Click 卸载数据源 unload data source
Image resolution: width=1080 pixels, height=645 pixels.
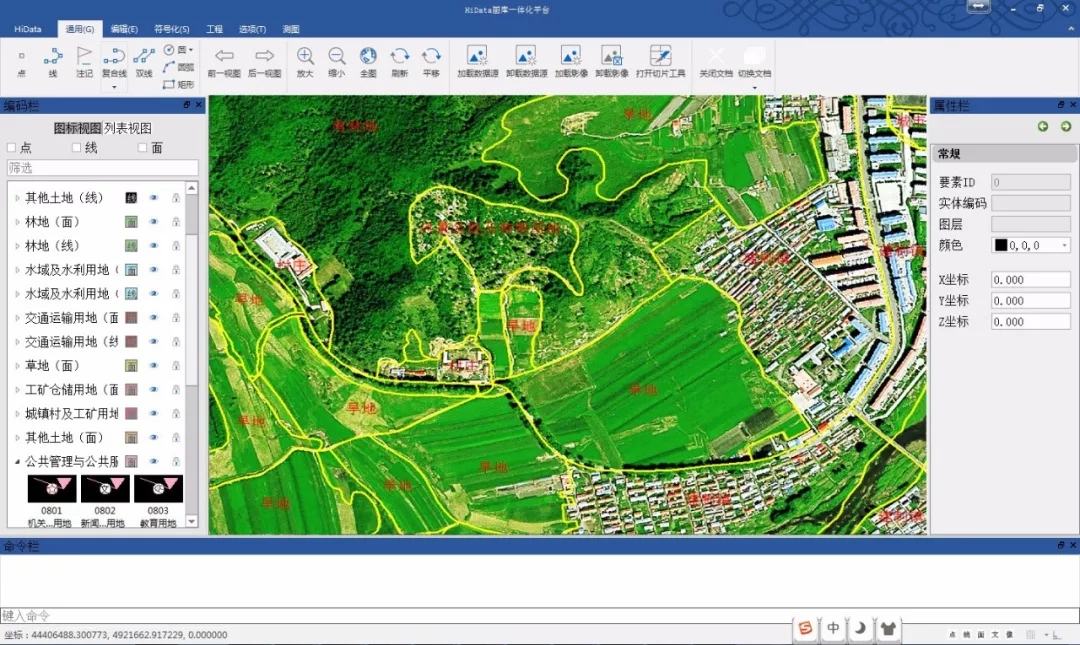(x=526, y=62)
